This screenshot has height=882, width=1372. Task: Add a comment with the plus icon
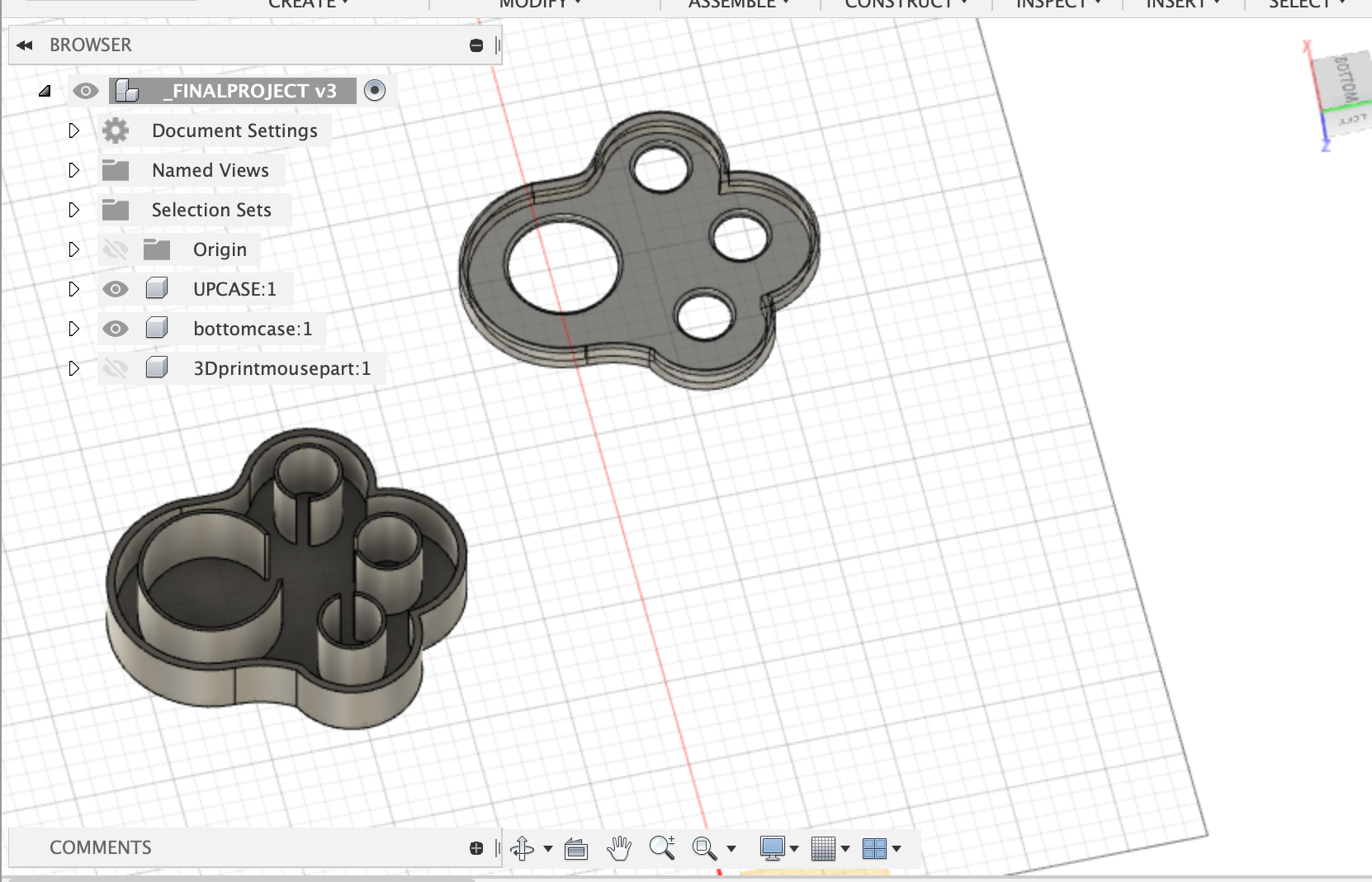pyautogui.click(x=476, y=848)
